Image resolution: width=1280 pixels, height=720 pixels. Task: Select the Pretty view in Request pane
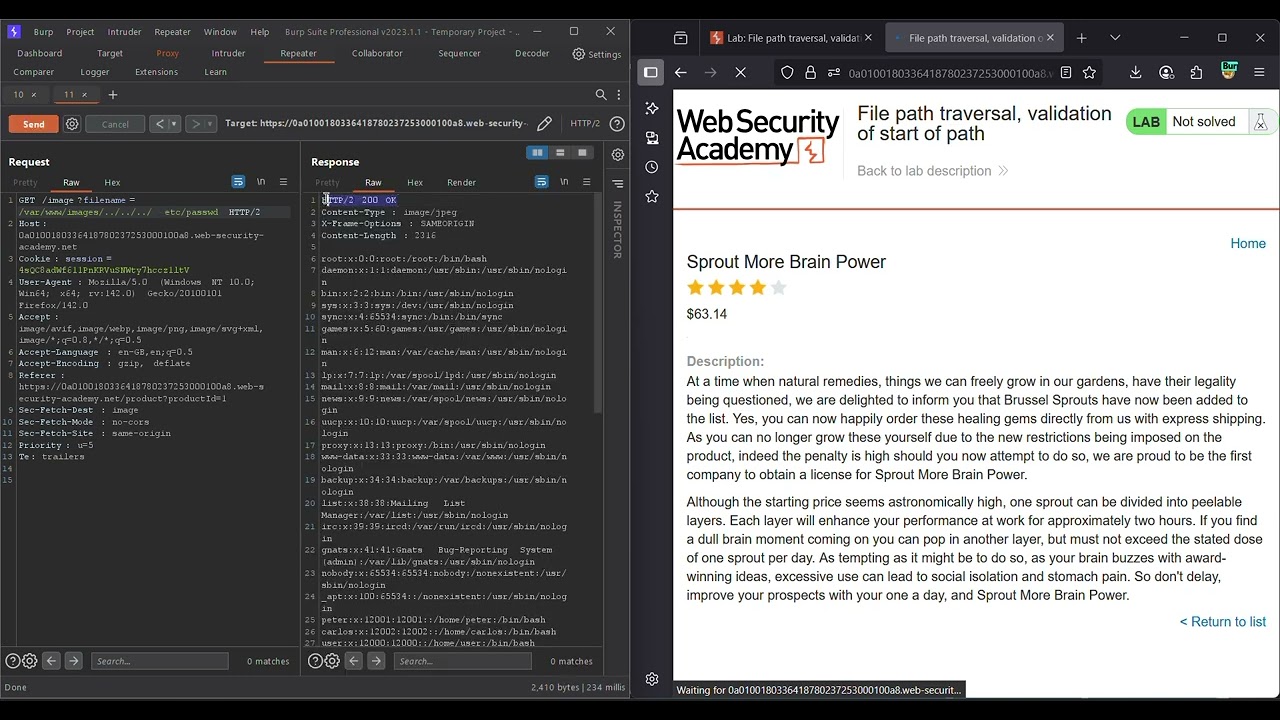pyautogui.click(x=25, y=182)
